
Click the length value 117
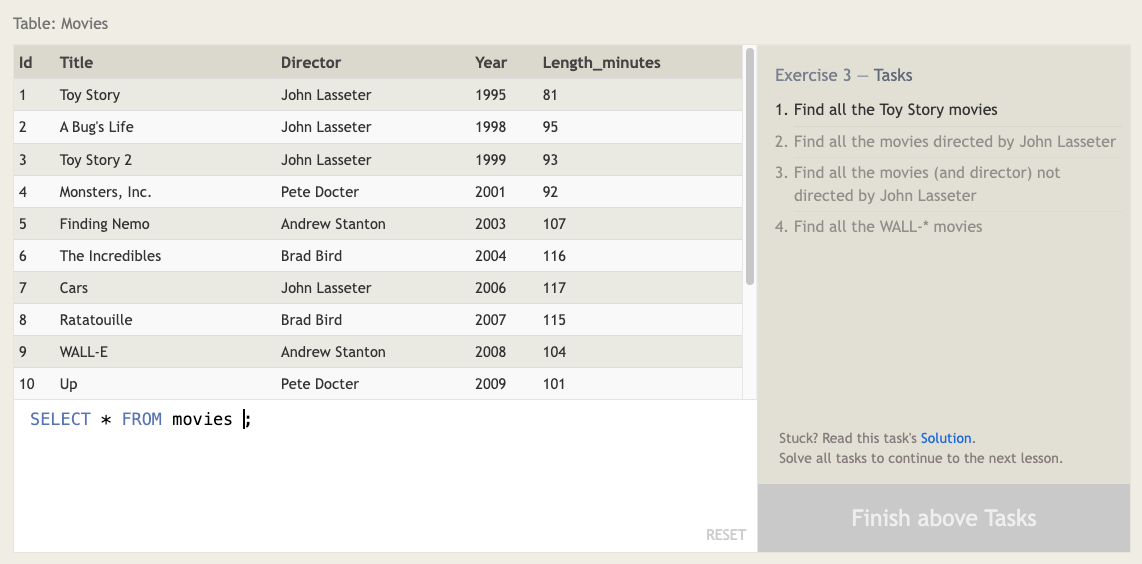(x=554, y=288)
